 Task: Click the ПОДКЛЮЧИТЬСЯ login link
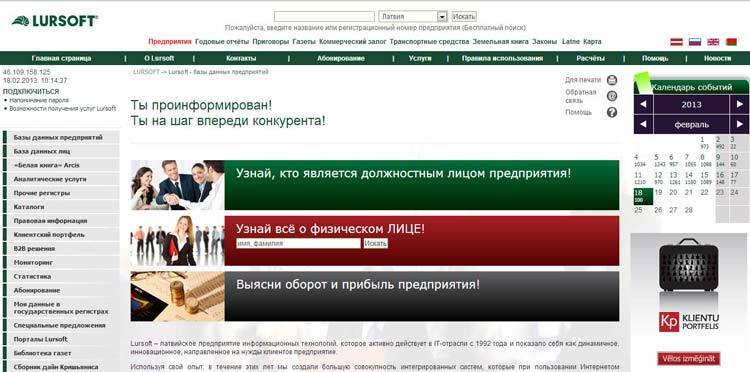coord(31,91)
